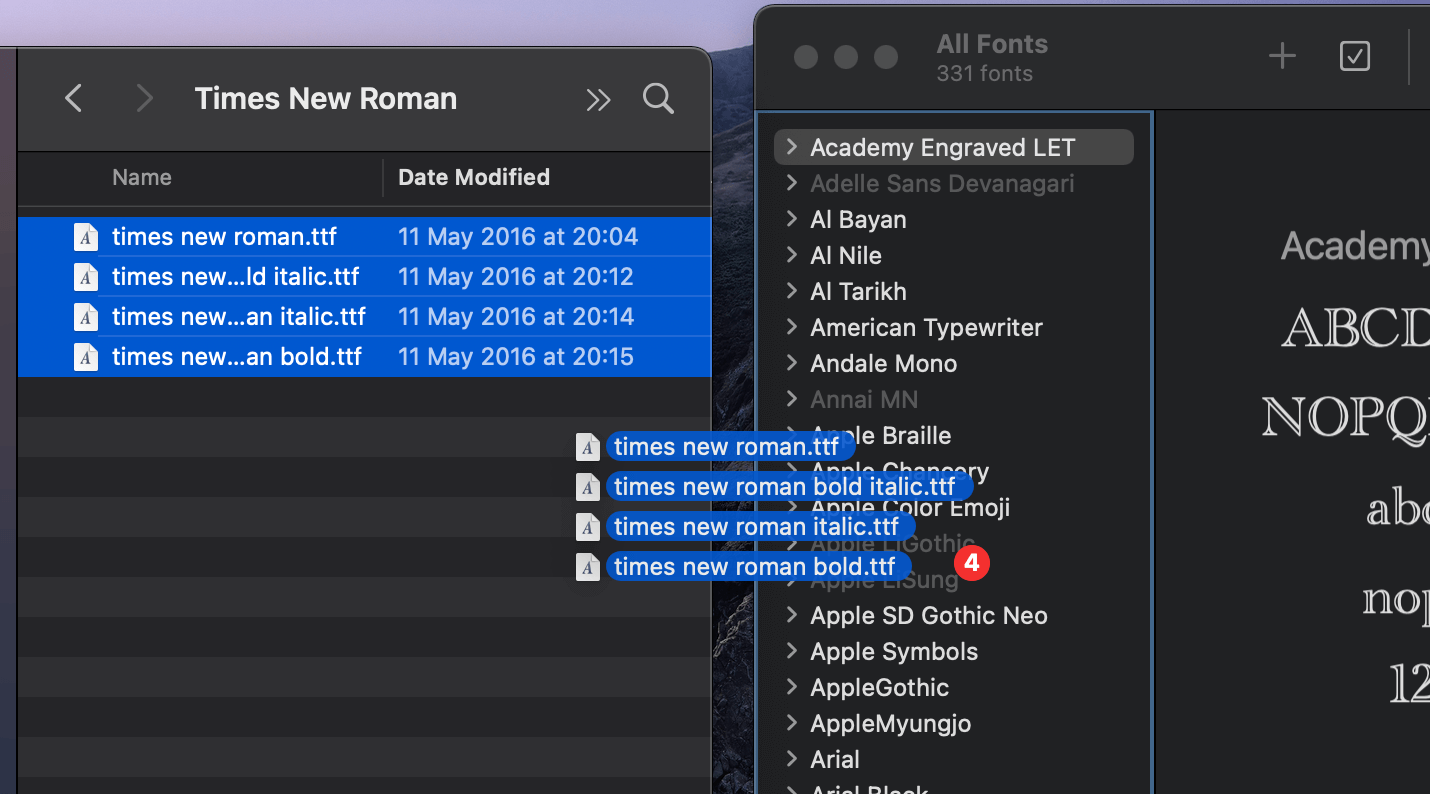The height and width of the screenshot is (794, 1430).
Task: Select Al Nile in font list
Action: (846, 255)
